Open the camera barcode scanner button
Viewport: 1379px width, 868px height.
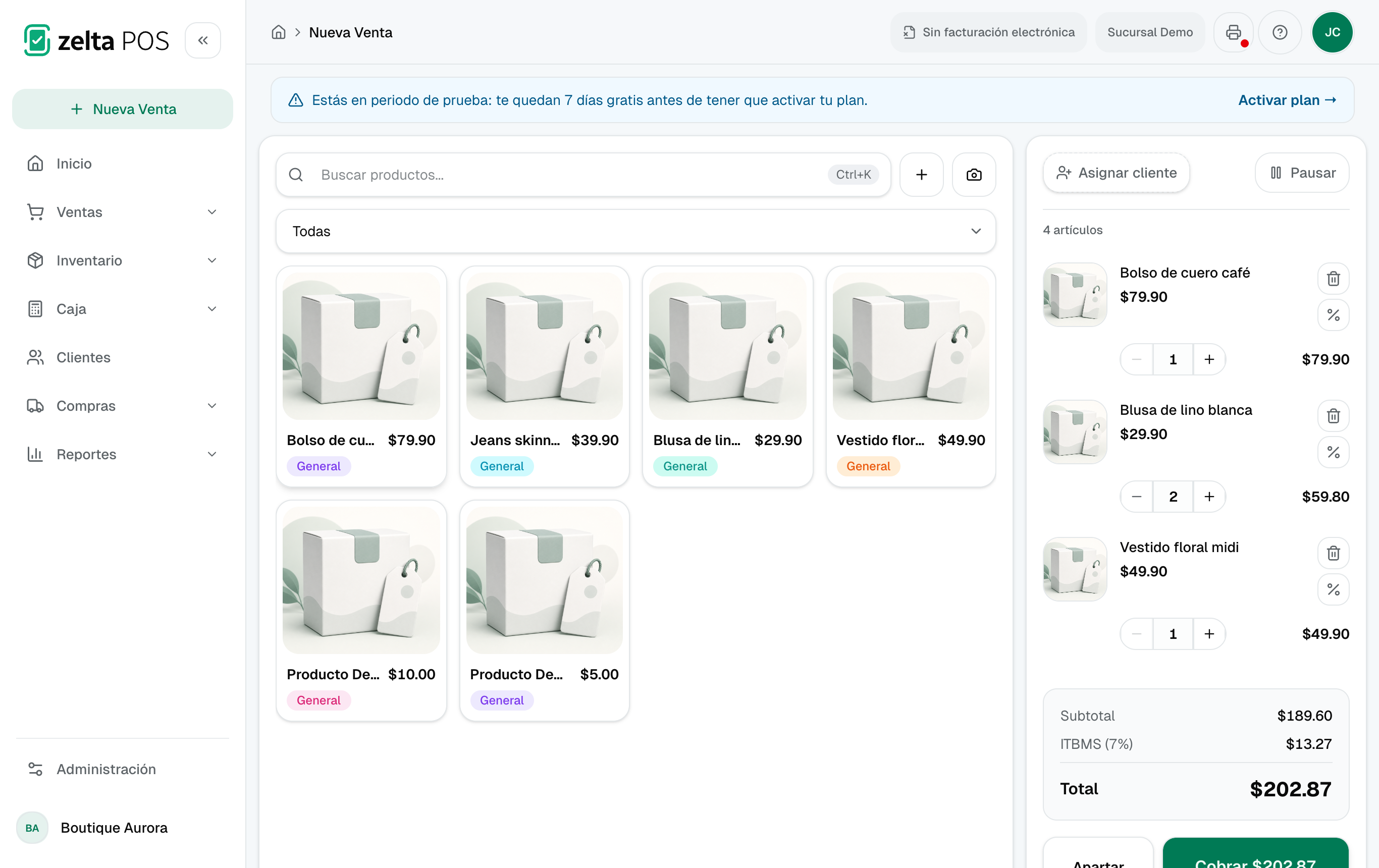974,175
